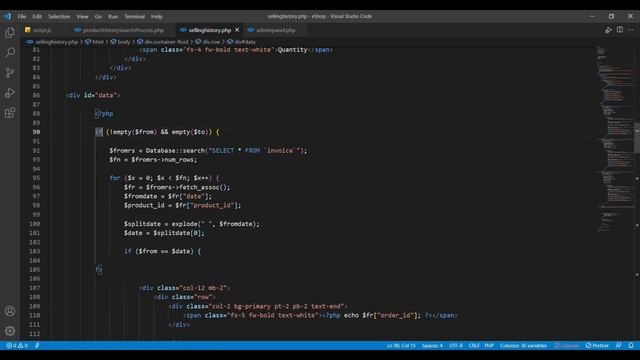Open the Source Control view
Image resolution: width=640 pixels, height=360 pixels.
(10, 73)
